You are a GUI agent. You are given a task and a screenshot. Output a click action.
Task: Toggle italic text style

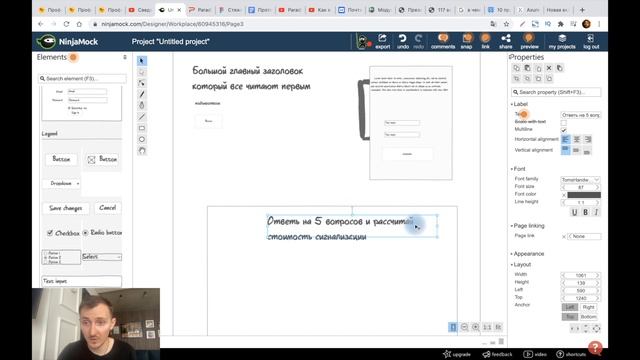click(596, 212)
